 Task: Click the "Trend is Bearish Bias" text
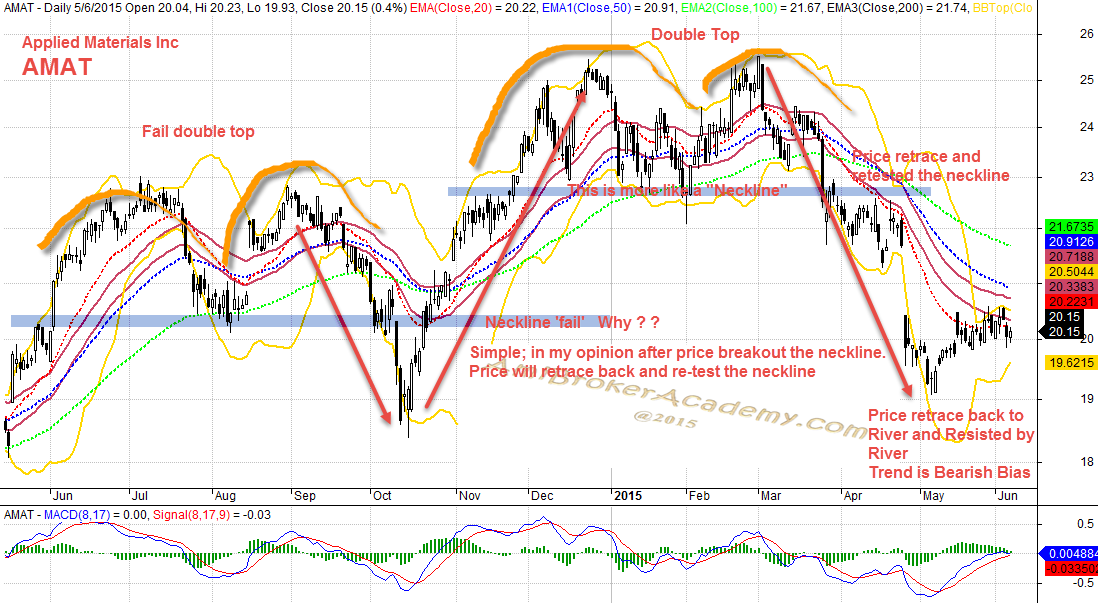(950, 473)
